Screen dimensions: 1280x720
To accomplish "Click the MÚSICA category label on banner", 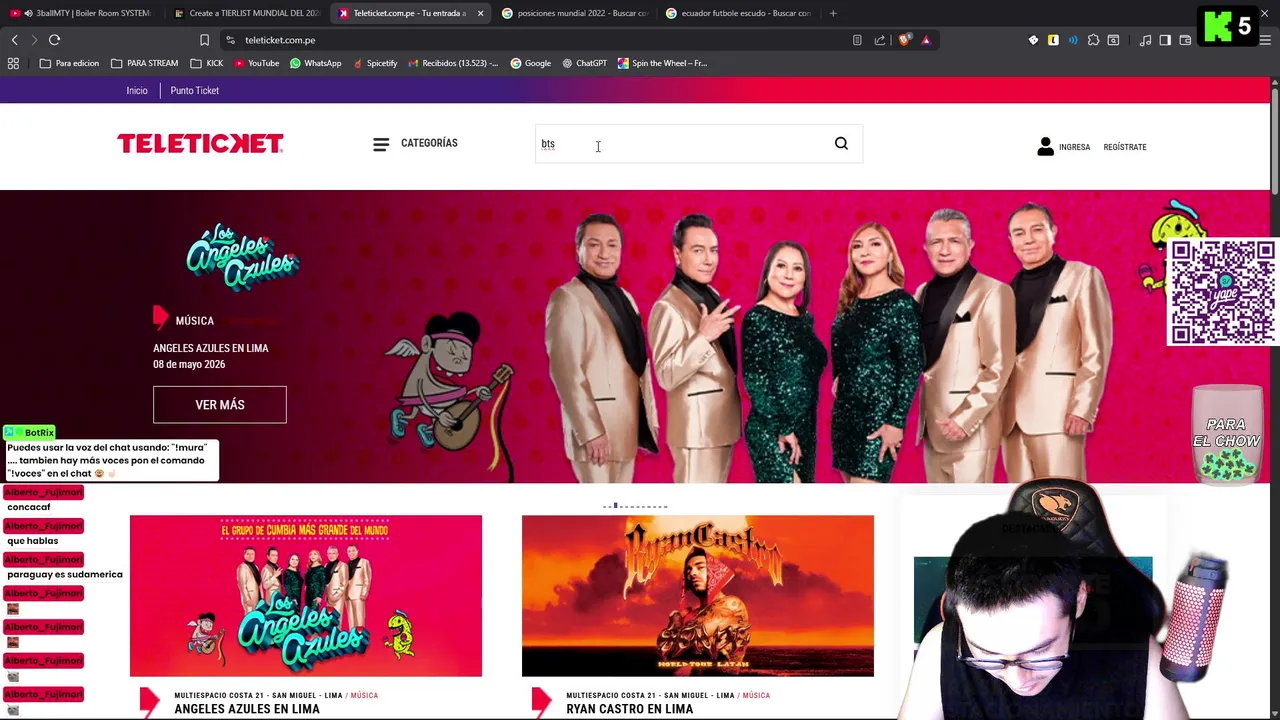I will pos(194,321).
